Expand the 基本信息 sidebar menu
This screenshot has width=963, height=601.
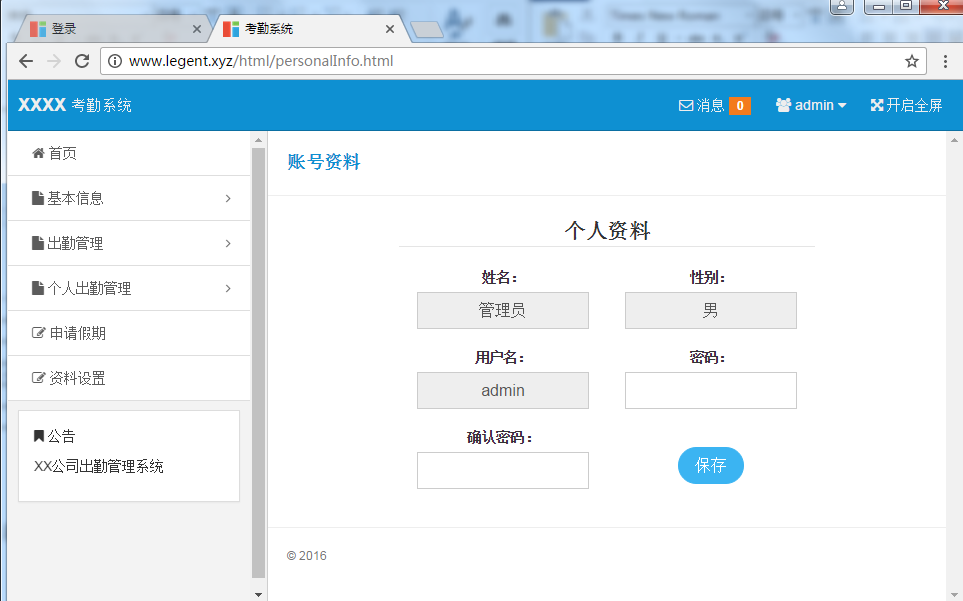click(x=129, y=198)
